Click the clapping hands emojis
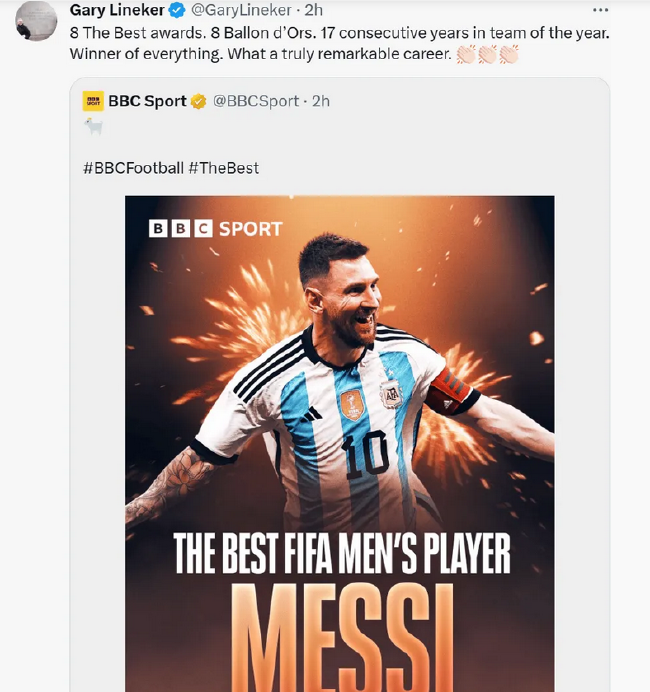650x692 pixels. [x=488, y=54]
